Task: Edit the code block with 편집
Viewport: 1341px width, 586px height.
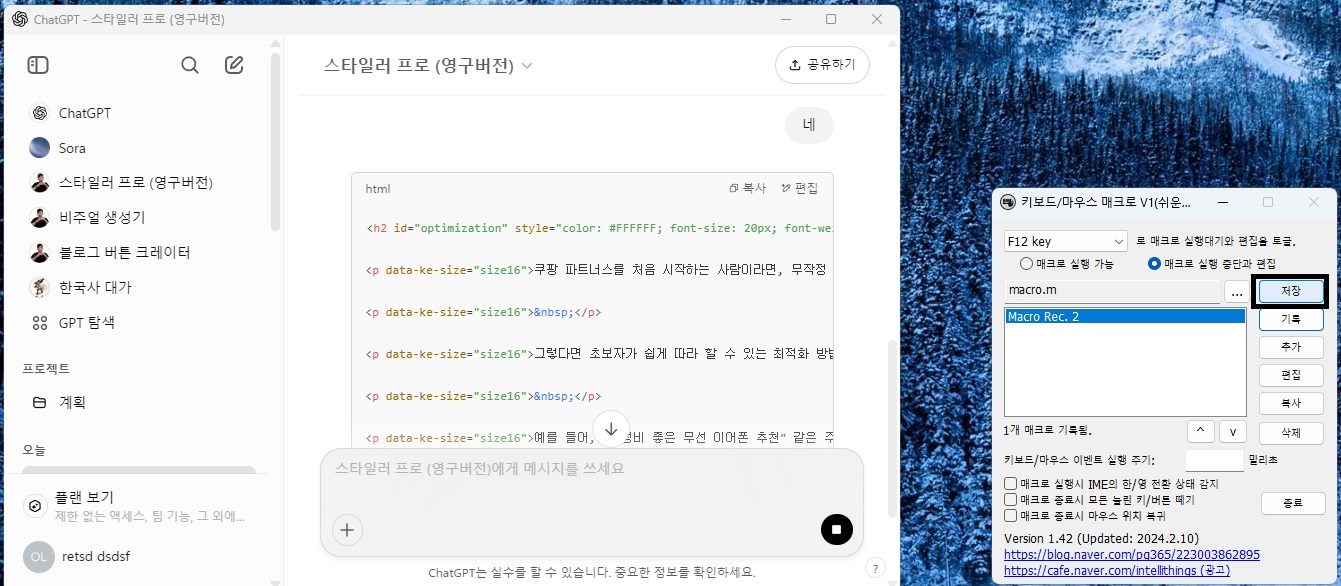Action: tap(800, 188)
